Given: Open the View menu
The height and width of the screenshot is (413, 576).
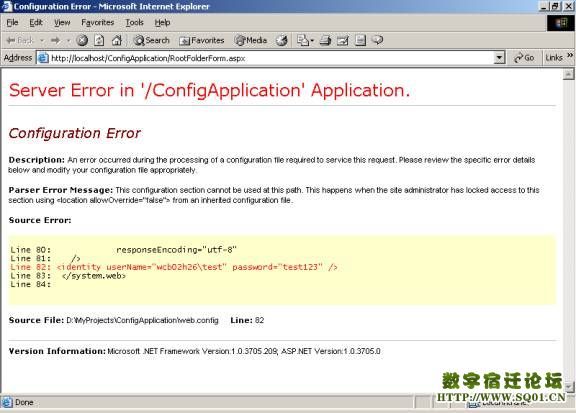Looking at the screenshot, I should (62, 23).
